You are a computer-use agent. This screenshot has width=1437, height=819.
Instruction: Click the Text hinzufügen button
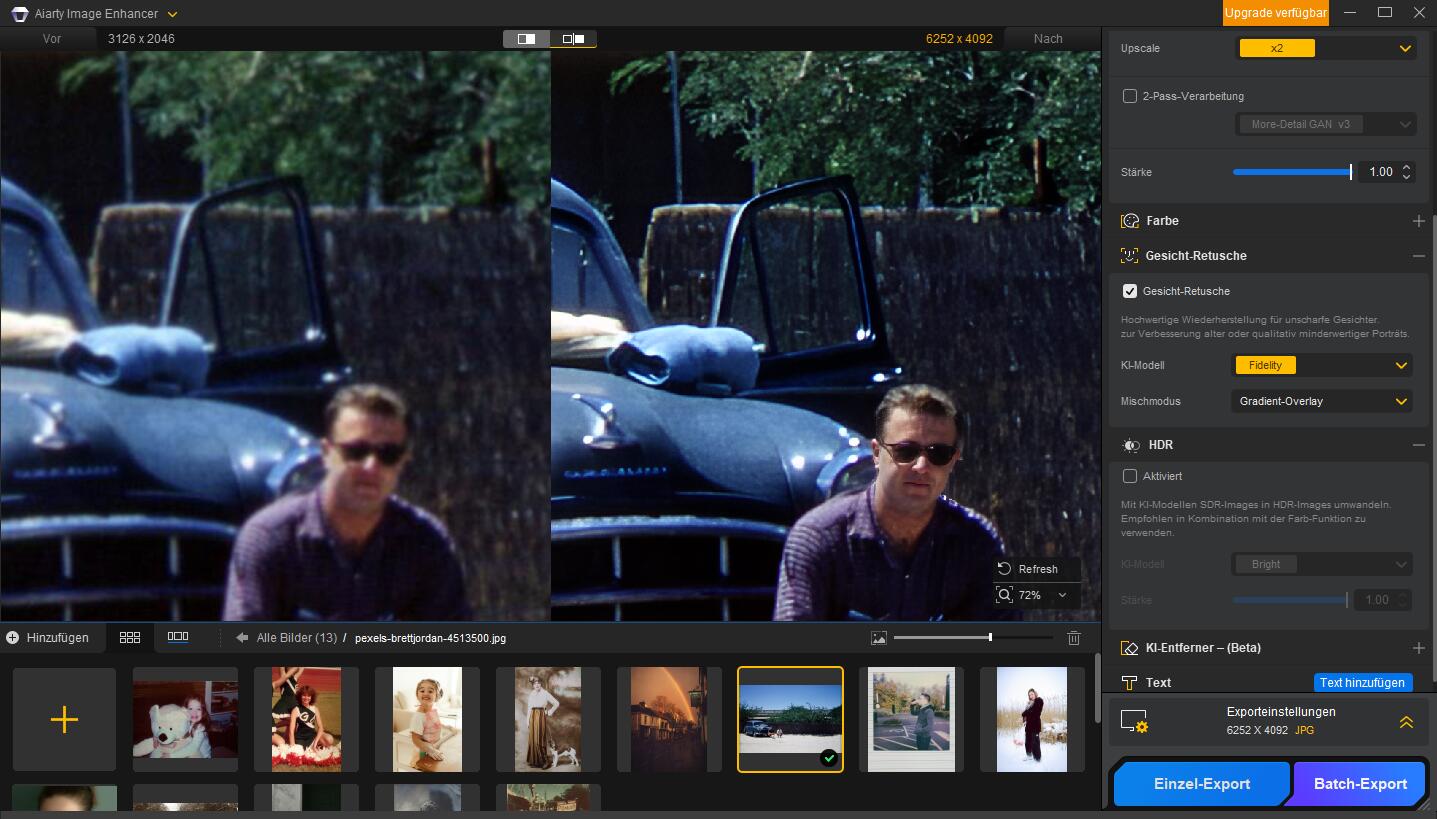pyautogui.click(x=1362, y=682)
